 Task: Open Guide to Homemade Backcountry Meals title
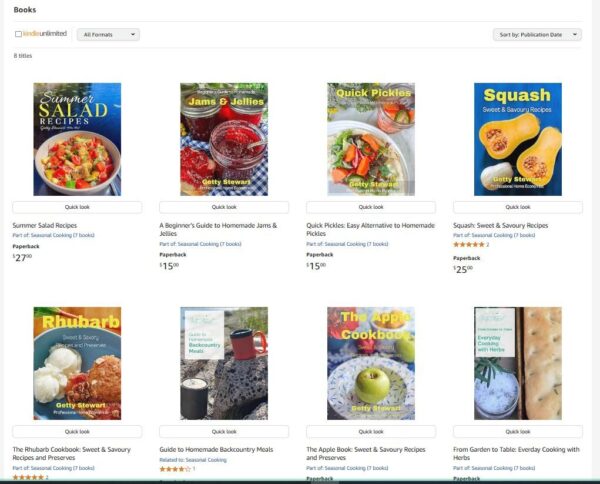pyautogui.click(x=216, y=450)
